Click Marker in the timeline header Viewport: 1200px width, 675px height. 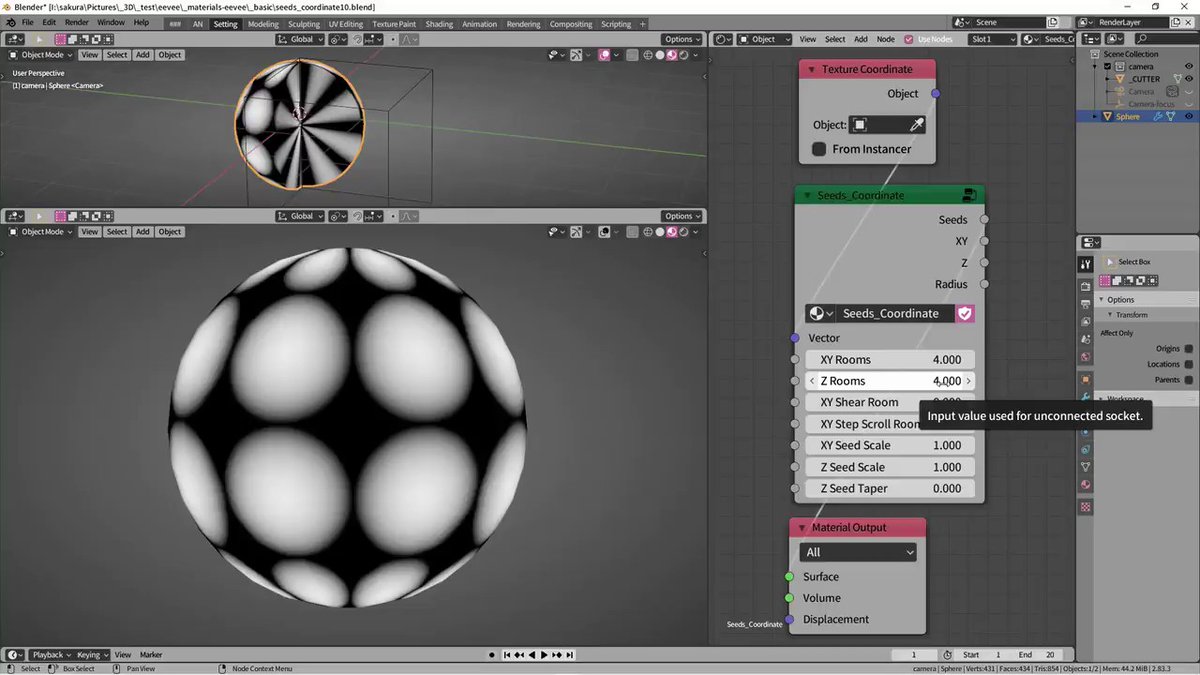pos(151,655)
